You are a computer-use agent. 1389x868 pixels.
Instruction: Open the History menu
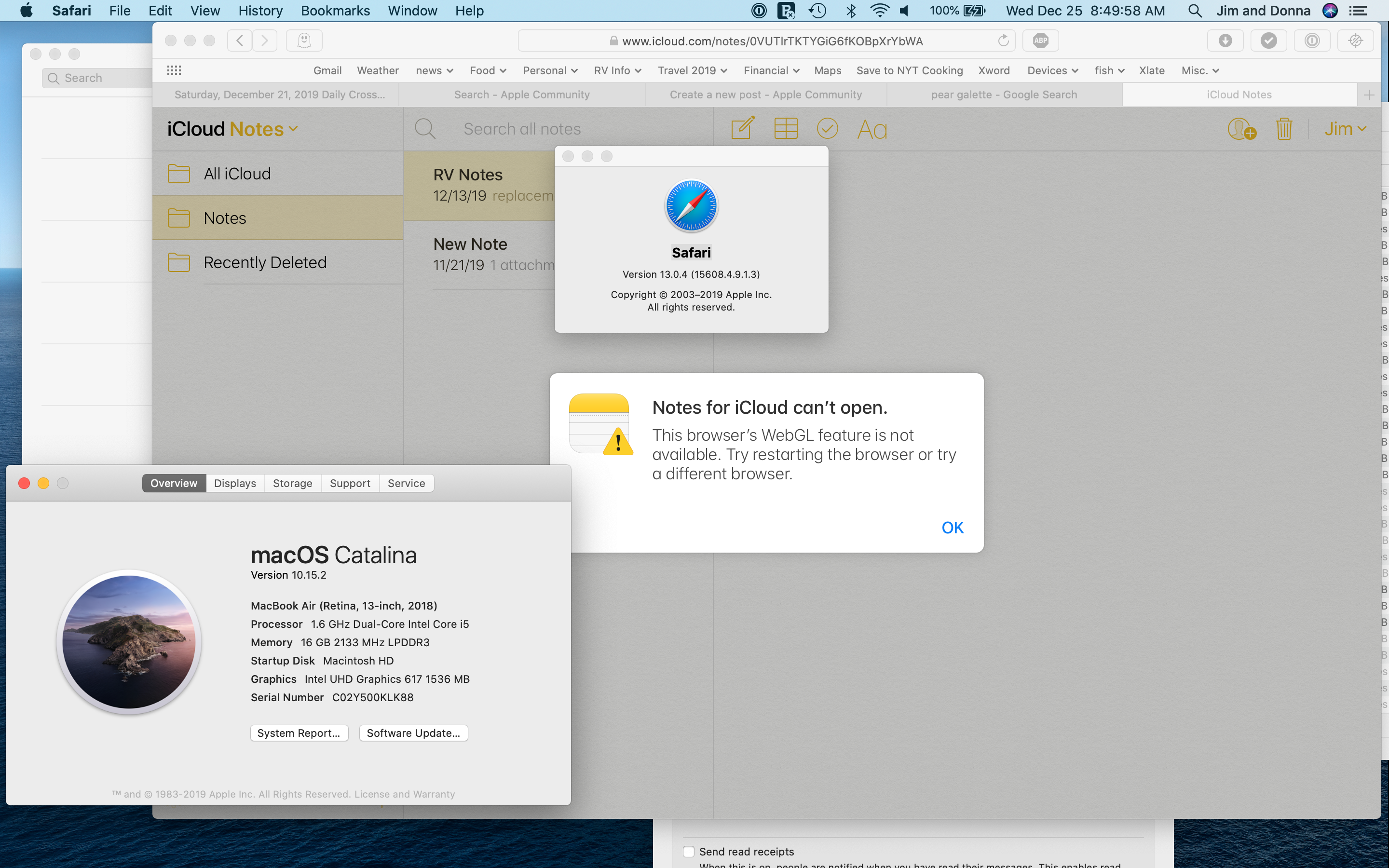point(260,11)
